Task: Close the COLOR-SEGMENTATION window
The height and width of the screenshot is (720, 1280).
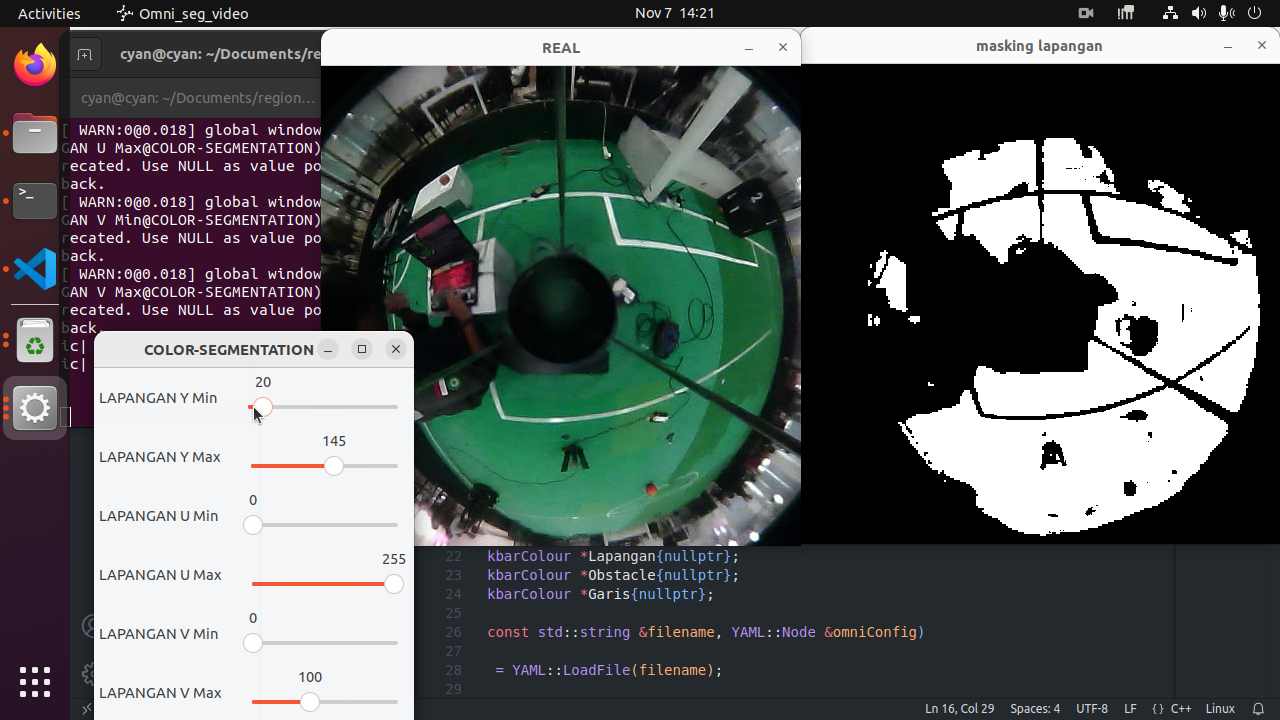Action: tap(396, 349)
